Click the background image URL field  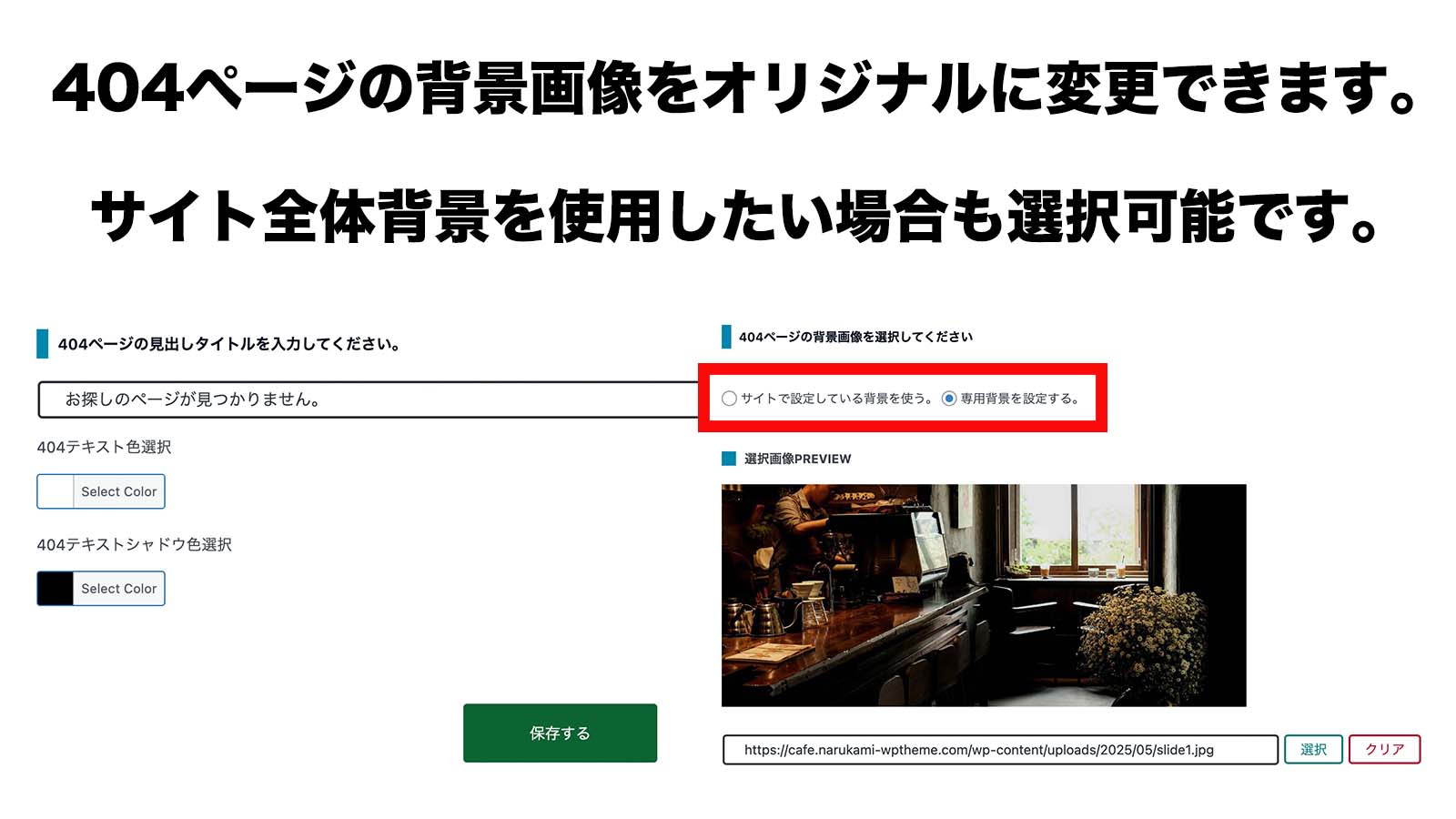(1000, 750)
